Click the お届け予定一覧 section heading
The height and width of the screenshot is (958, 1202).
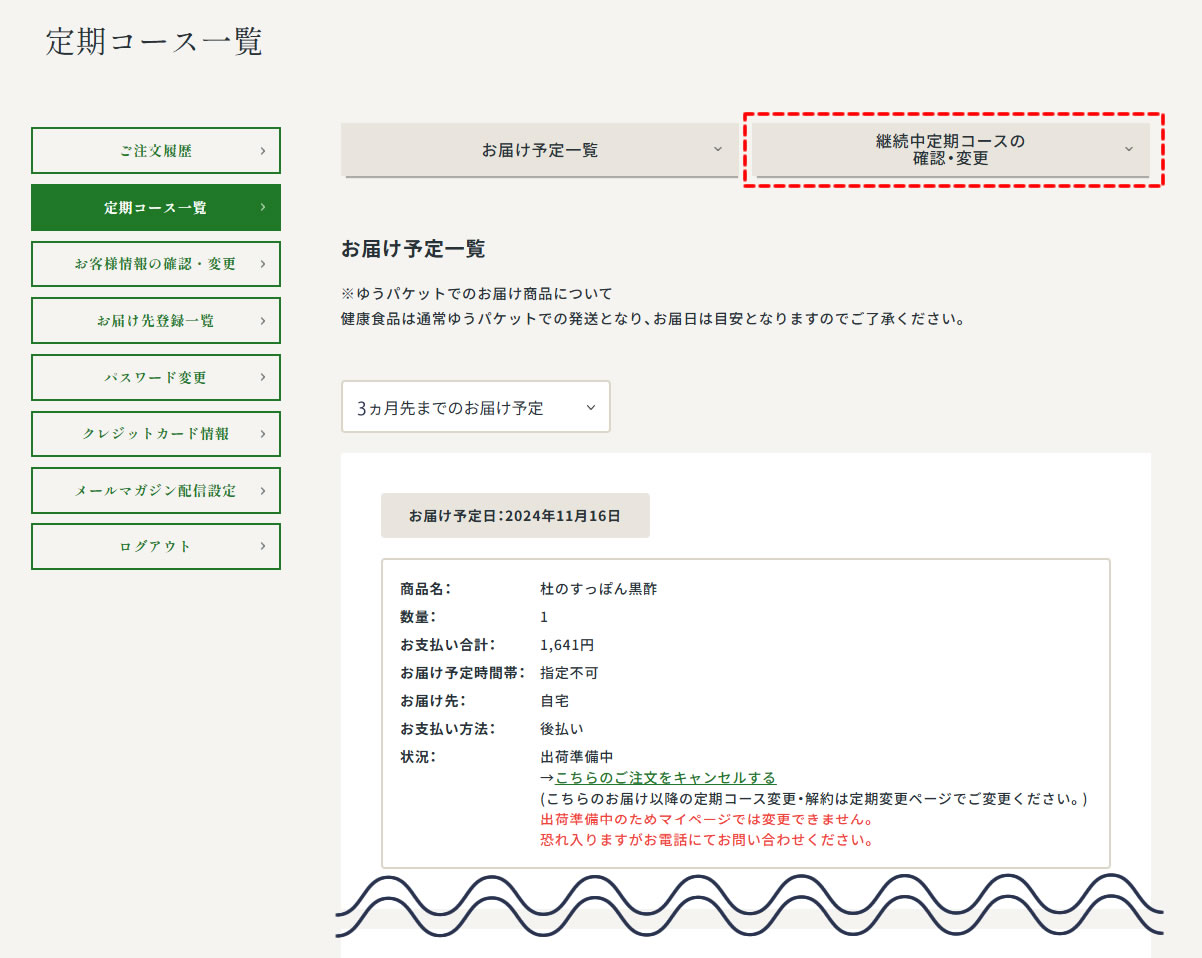[413, 249]
